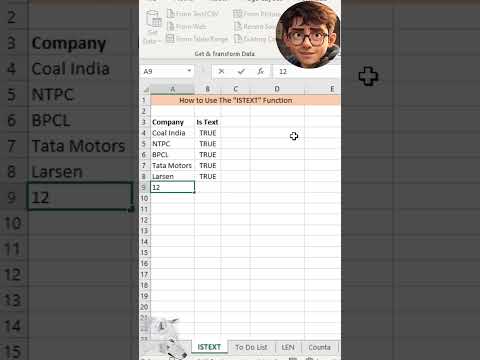Select column C header
480x360 pixels.
click(235, 89)
